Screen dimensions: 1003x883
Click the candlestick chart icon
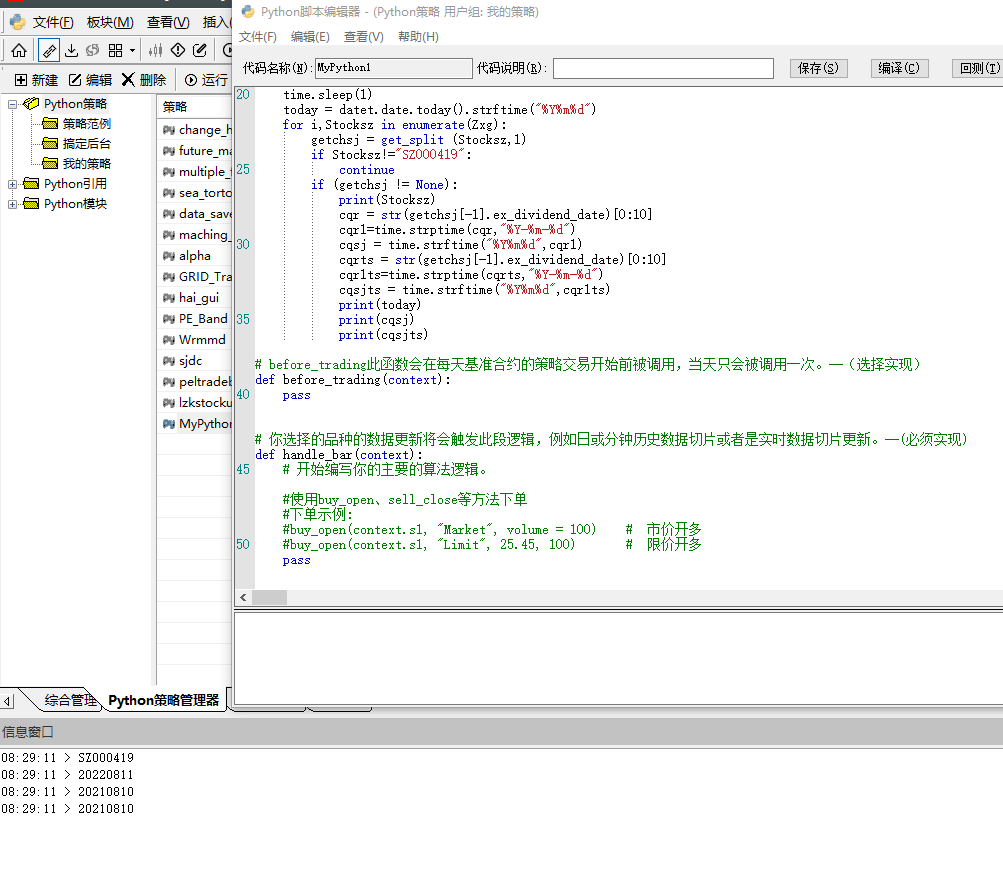155,50
